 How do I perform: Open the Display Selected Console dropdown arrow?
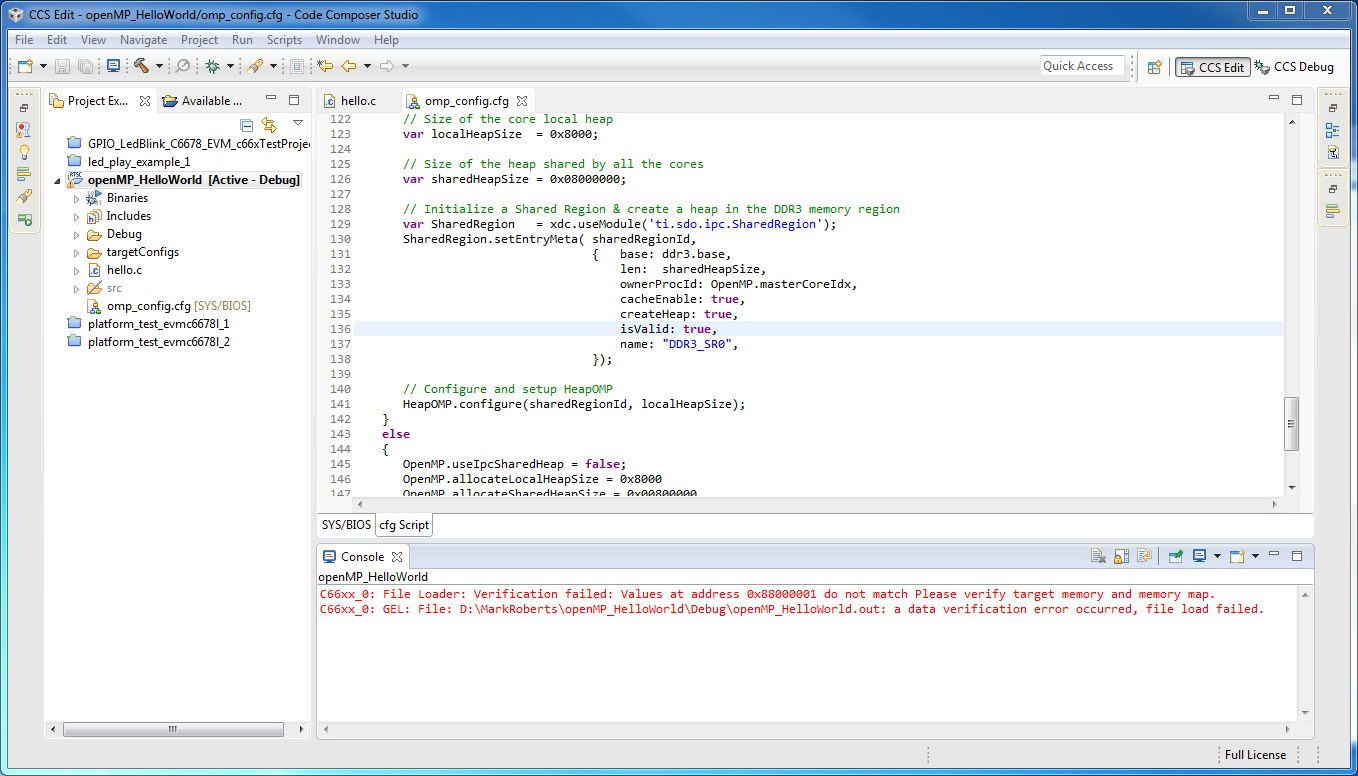(1217, 556)
